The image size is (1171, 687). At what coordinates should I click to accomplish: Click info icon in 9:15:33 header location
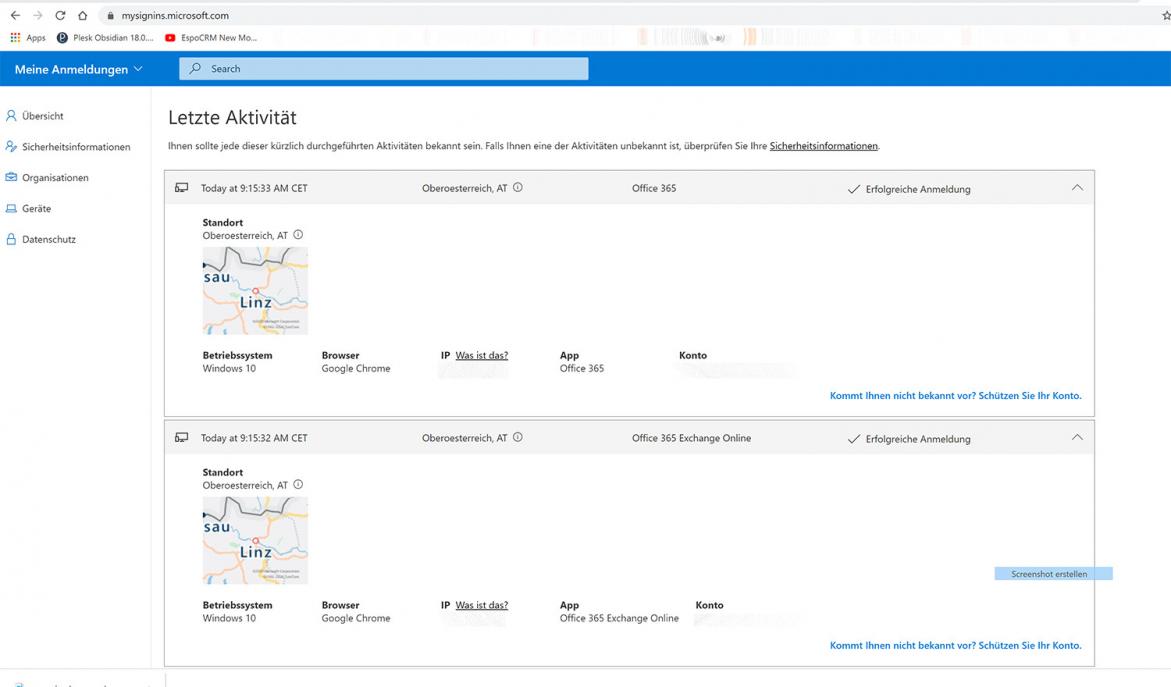point(518,187)
